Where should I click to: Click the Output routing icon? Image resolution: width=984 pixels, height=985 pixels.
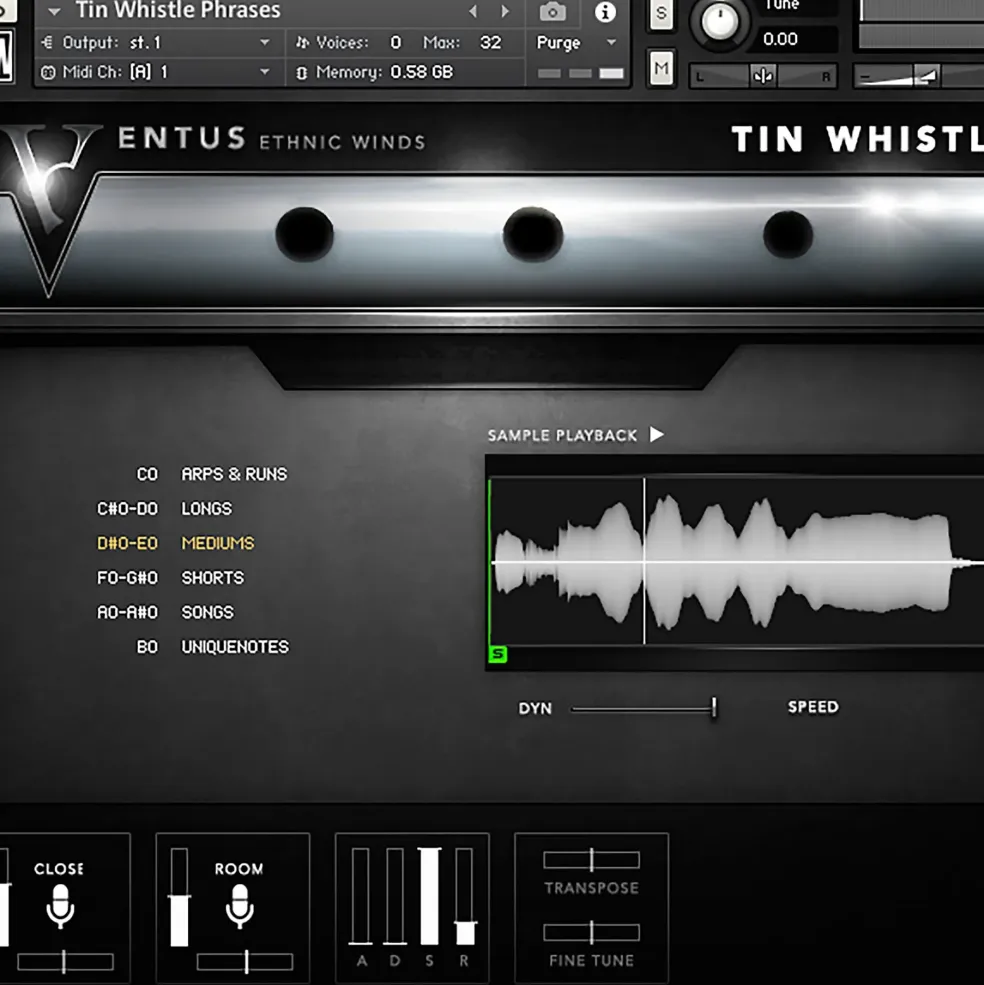47,43
